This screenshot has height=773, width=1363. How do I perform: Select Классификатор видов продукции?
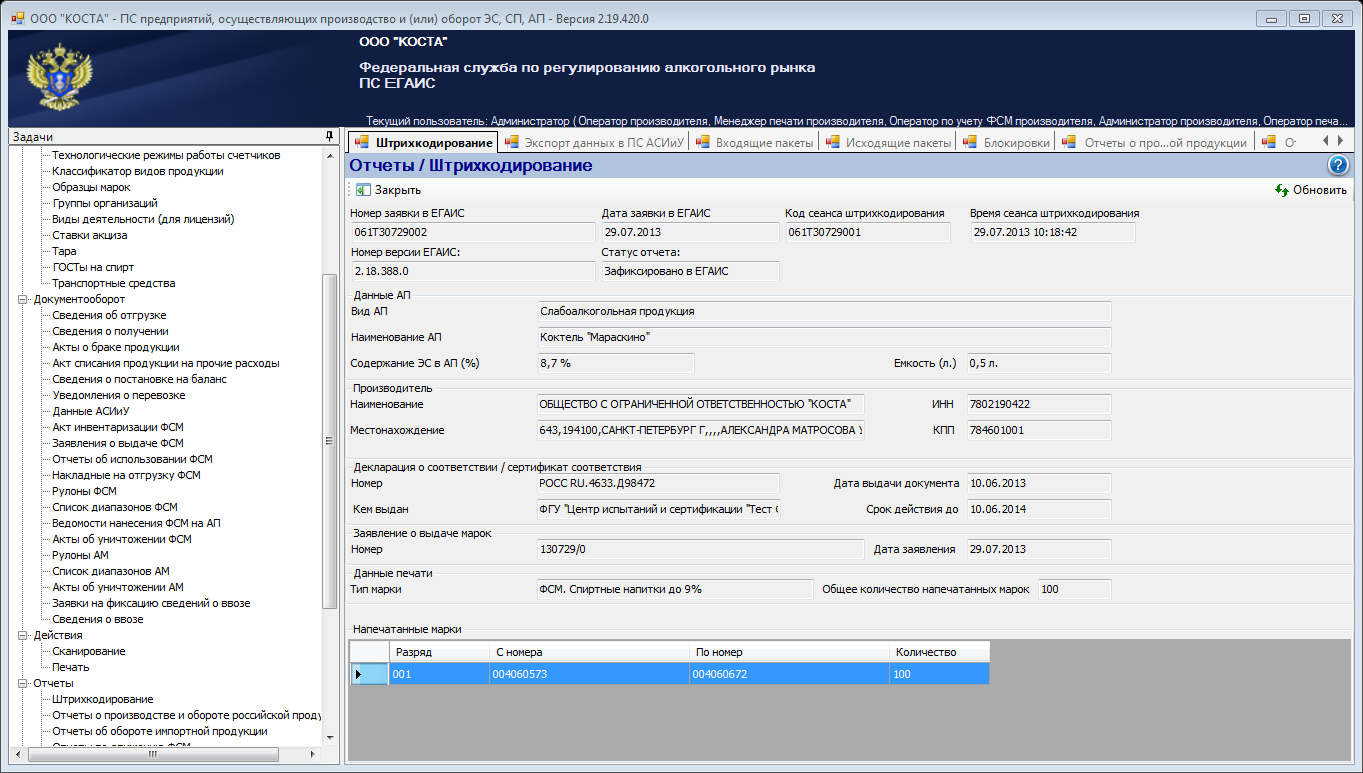click(138, 171)
